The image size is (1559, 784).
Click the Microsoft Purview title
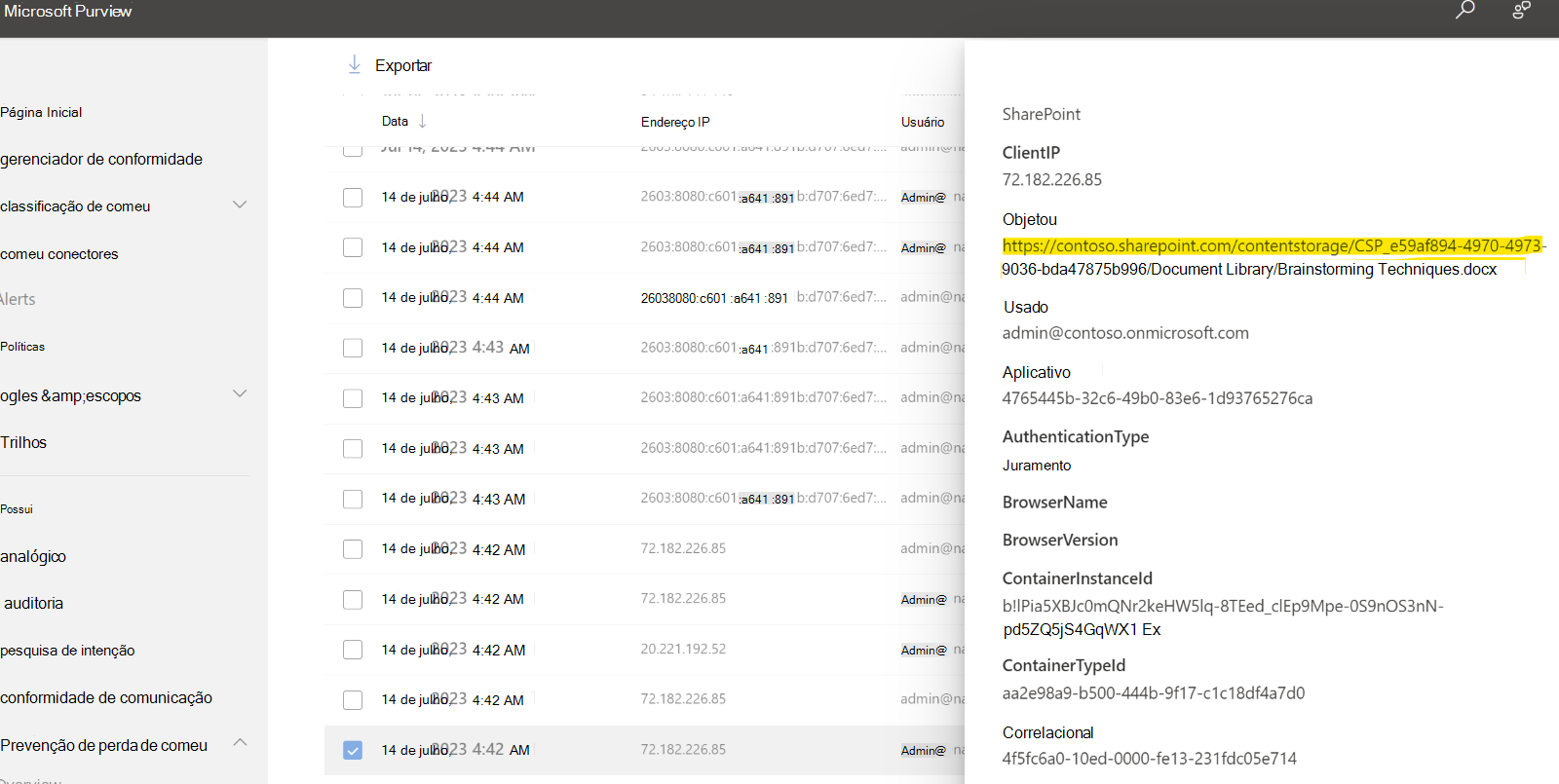pyautogui.click(x=67, y=11)
